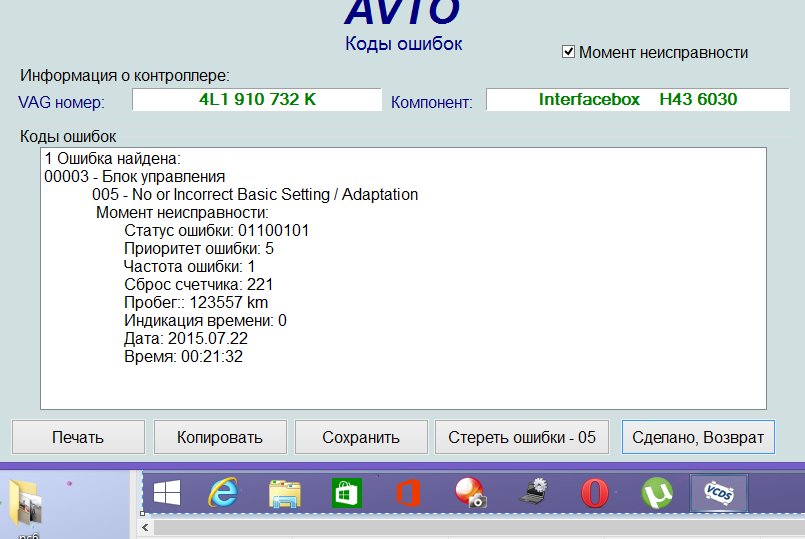Screen dimensions: 805x539
Task: Click 005 - No or Incorrect Basic Setting line
Action: [x=255, y=195]
